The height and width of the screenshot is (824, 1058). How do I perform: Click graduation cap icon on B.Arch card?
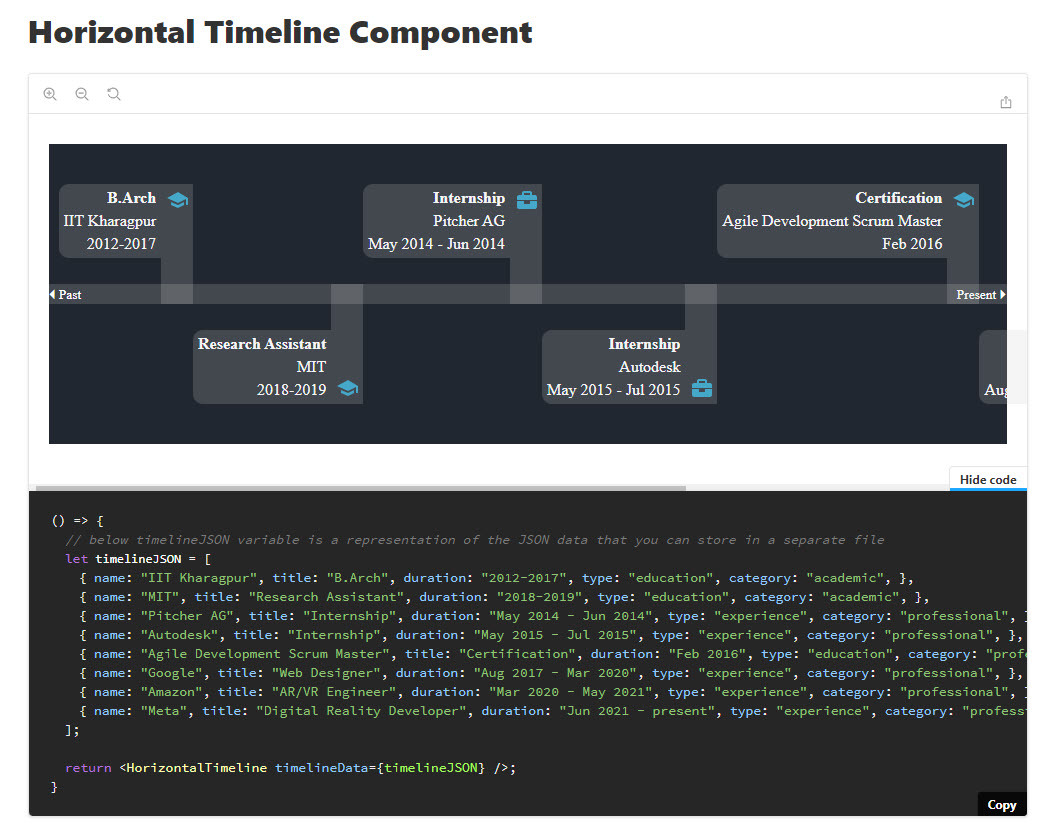[x=178, y=200]
